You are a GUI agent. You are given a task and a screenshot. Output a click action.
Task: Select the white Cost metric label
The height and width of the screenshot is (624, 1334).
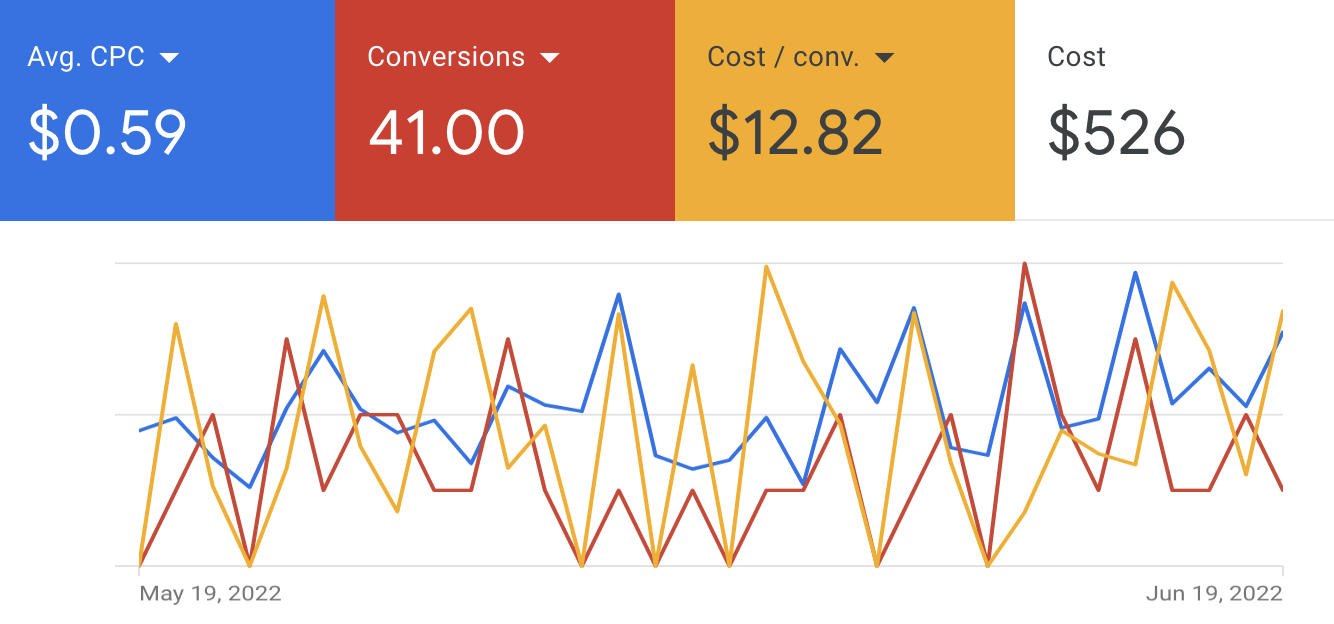[1076, 57]
